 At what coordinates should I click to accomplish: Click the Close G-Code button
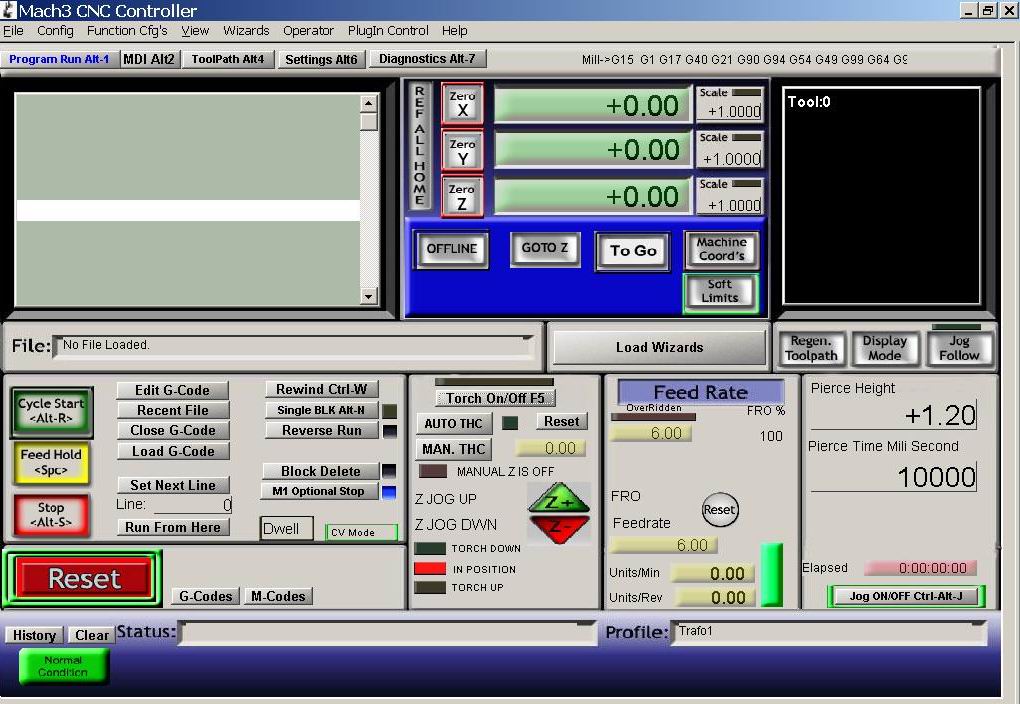pos(172,431)
